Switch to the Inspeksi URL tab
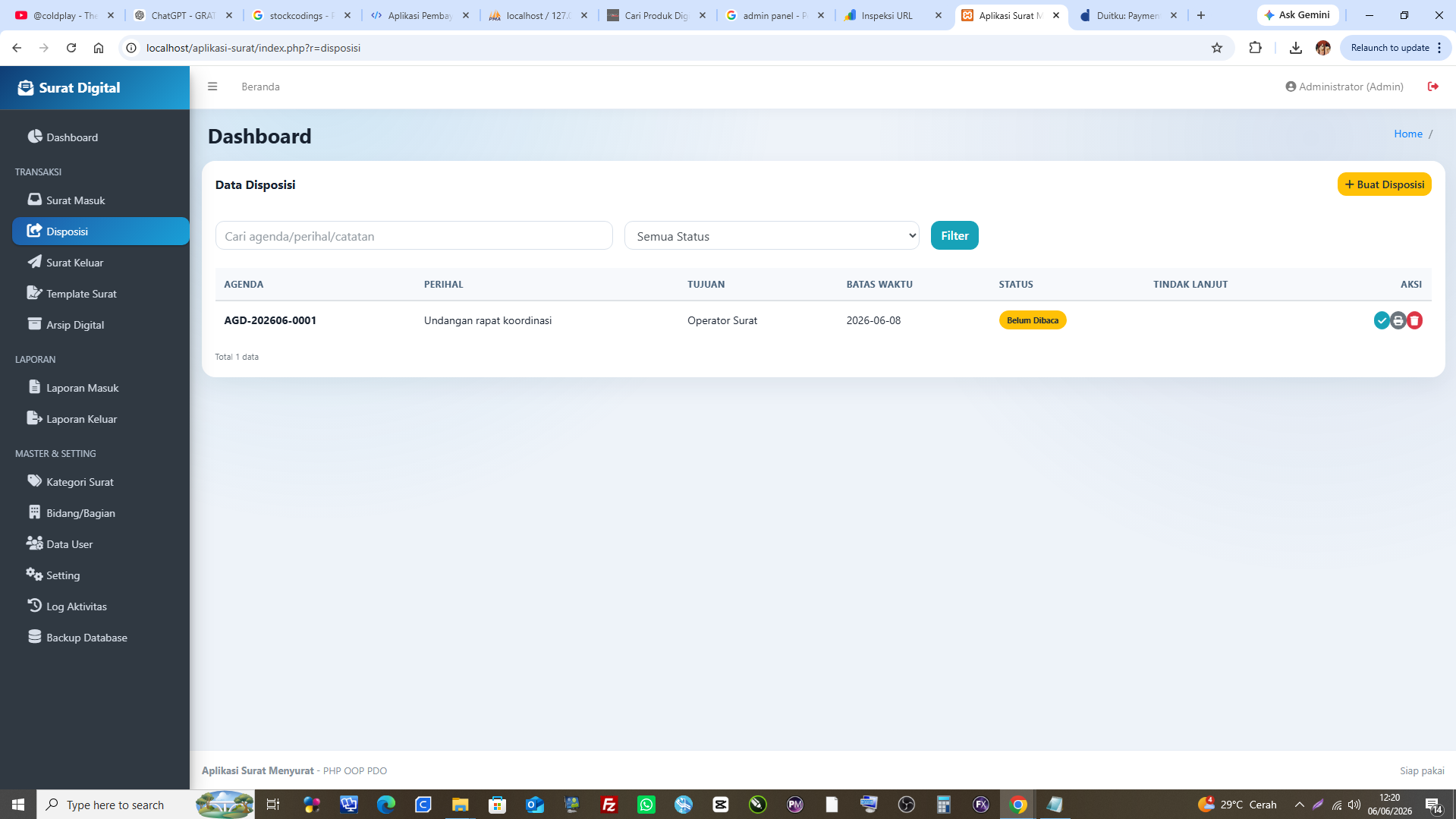This screenshot has height=819, width=1456. (893, 15)
